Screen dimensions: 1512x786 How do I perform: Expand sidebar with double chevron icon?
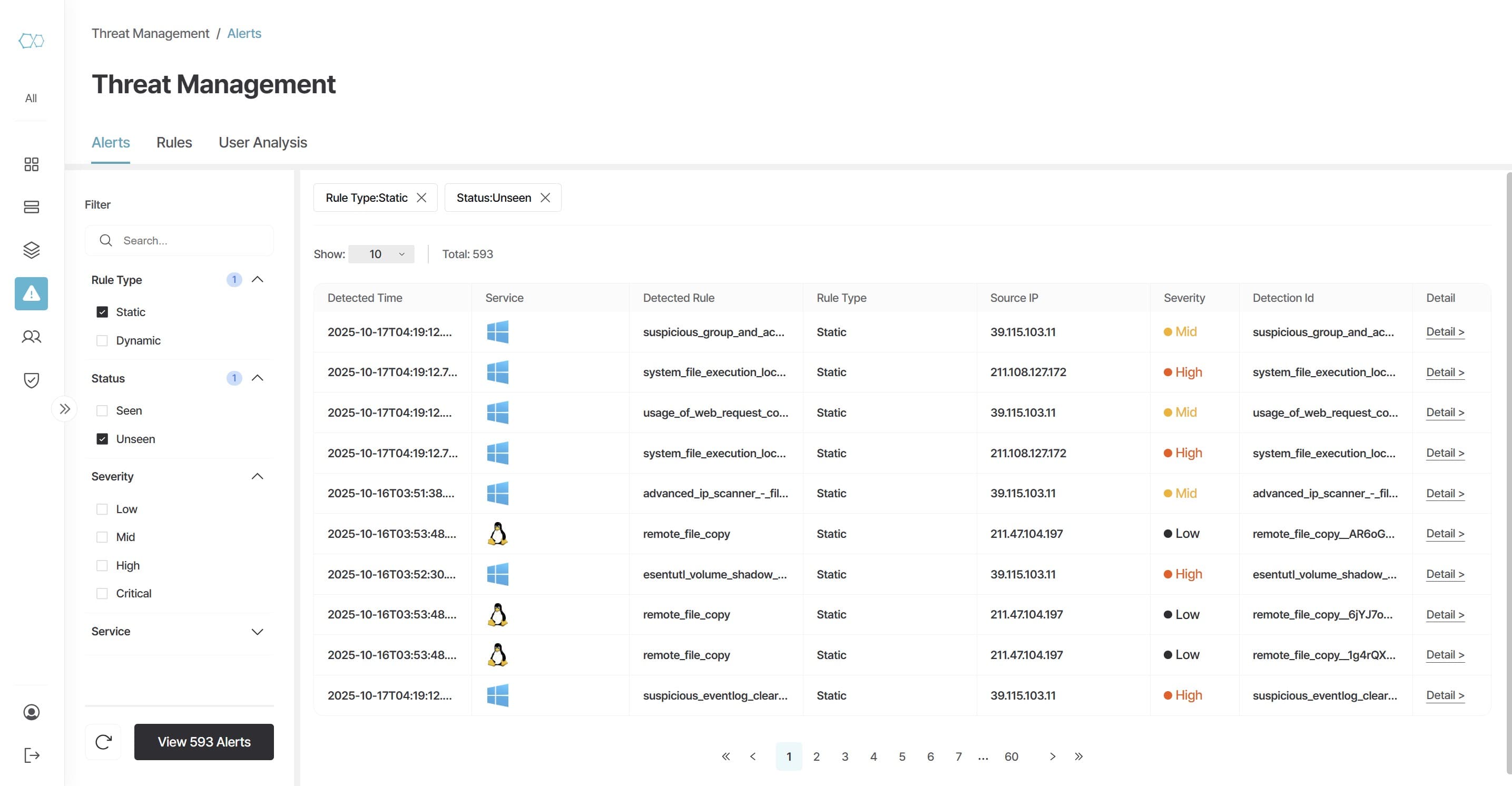point(65,409)
